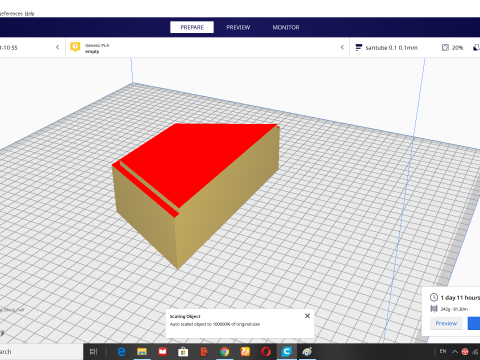Open the orange app next to Chrome

(x=245, y=351)
